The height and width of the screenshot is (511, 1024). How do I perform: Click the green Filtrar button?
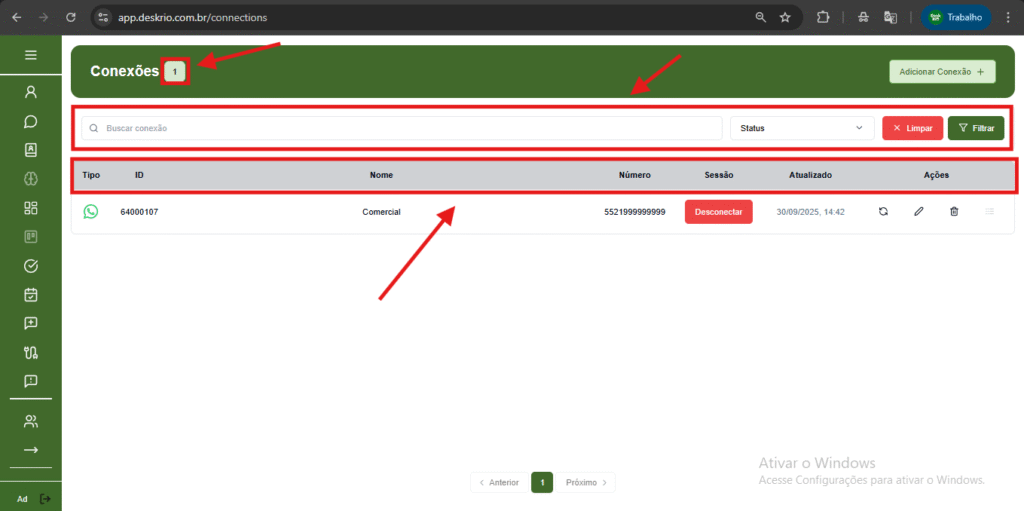pos(975,128)
